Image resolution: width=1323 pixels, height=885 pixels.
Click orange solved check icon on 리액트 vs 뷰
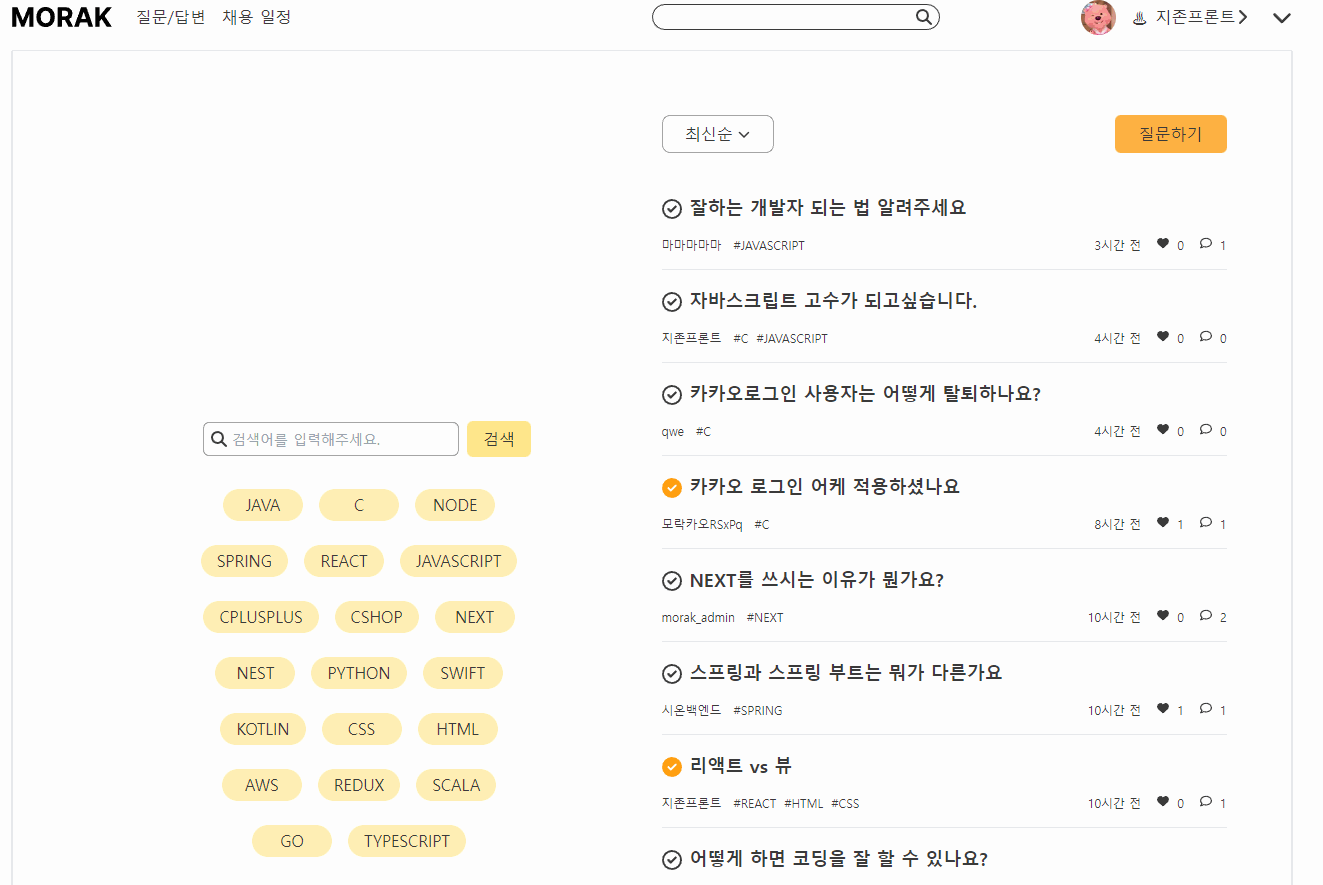point(672,767)
